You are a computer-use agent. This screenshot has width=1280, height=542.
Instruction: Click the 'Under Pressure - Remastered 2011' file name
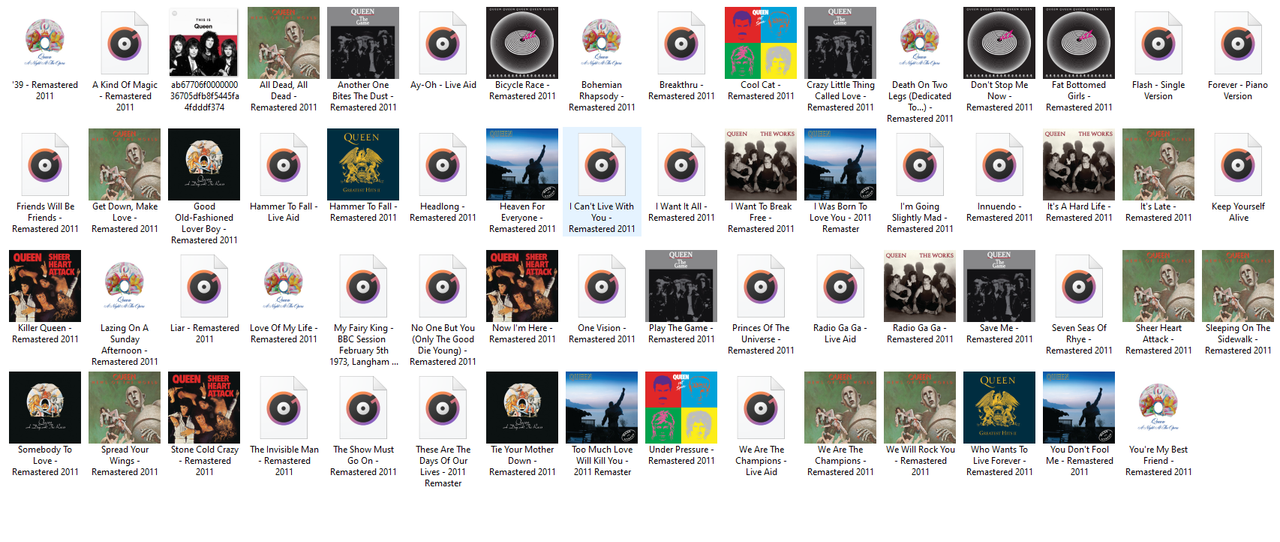681,455
